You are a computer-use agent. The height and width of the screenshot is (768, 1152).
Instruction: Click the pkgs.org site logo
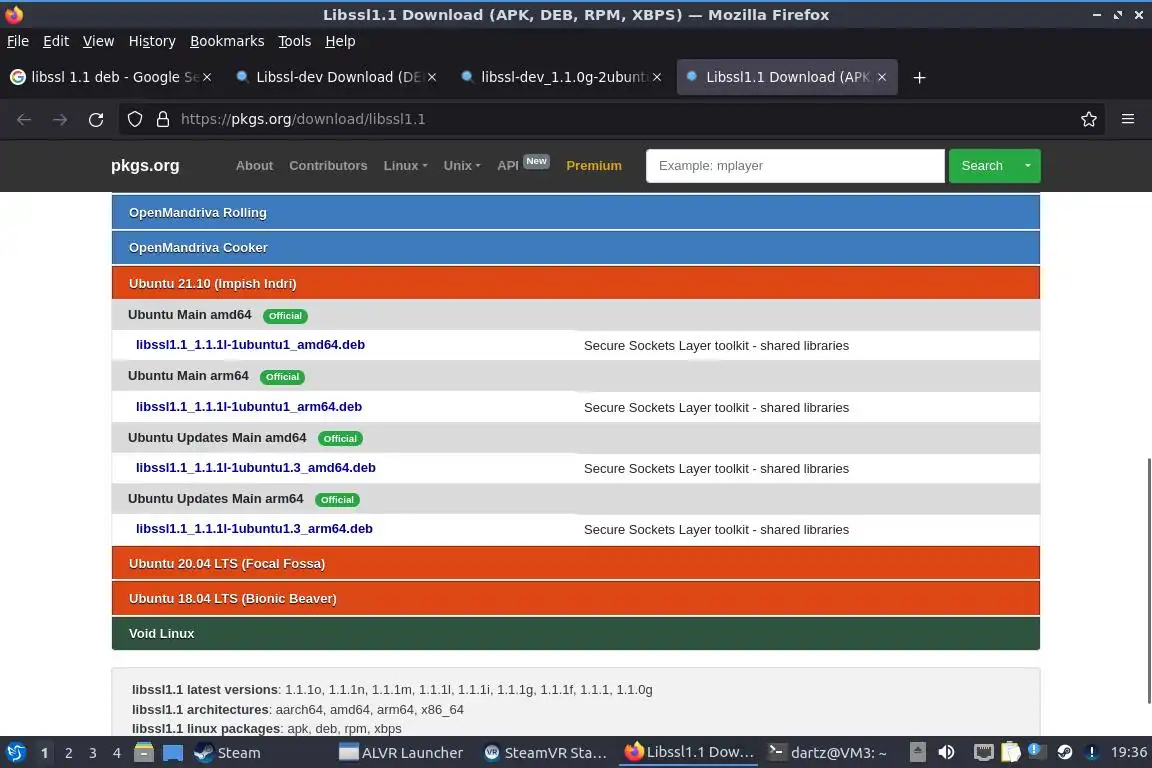[x=145, y=165]
